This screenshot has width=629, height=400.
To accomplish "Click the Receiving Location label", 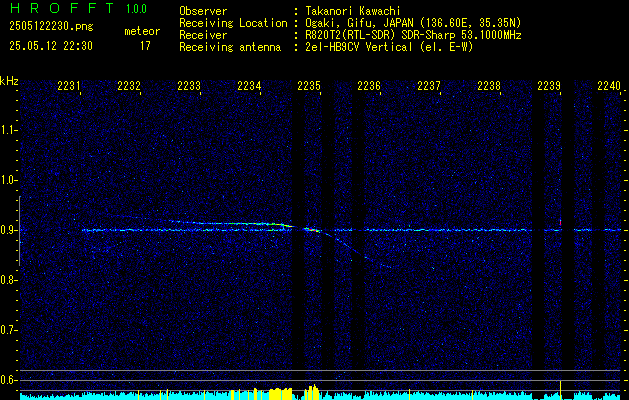I will point(233,23).
